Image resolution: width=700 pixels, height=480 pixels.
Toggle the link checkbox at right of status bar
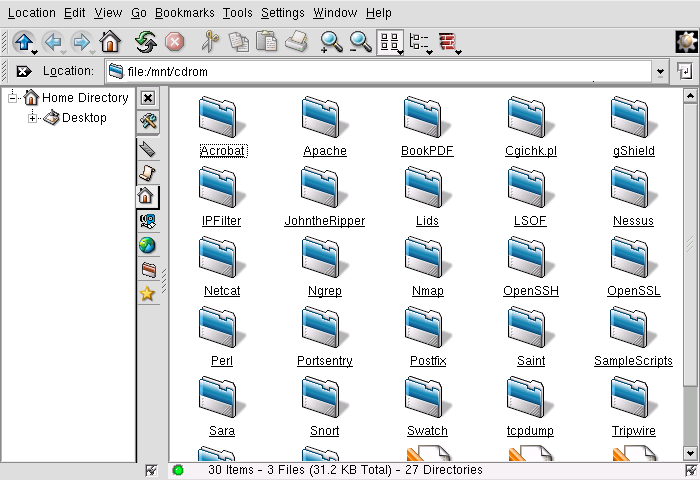click(x=690, y=470)
